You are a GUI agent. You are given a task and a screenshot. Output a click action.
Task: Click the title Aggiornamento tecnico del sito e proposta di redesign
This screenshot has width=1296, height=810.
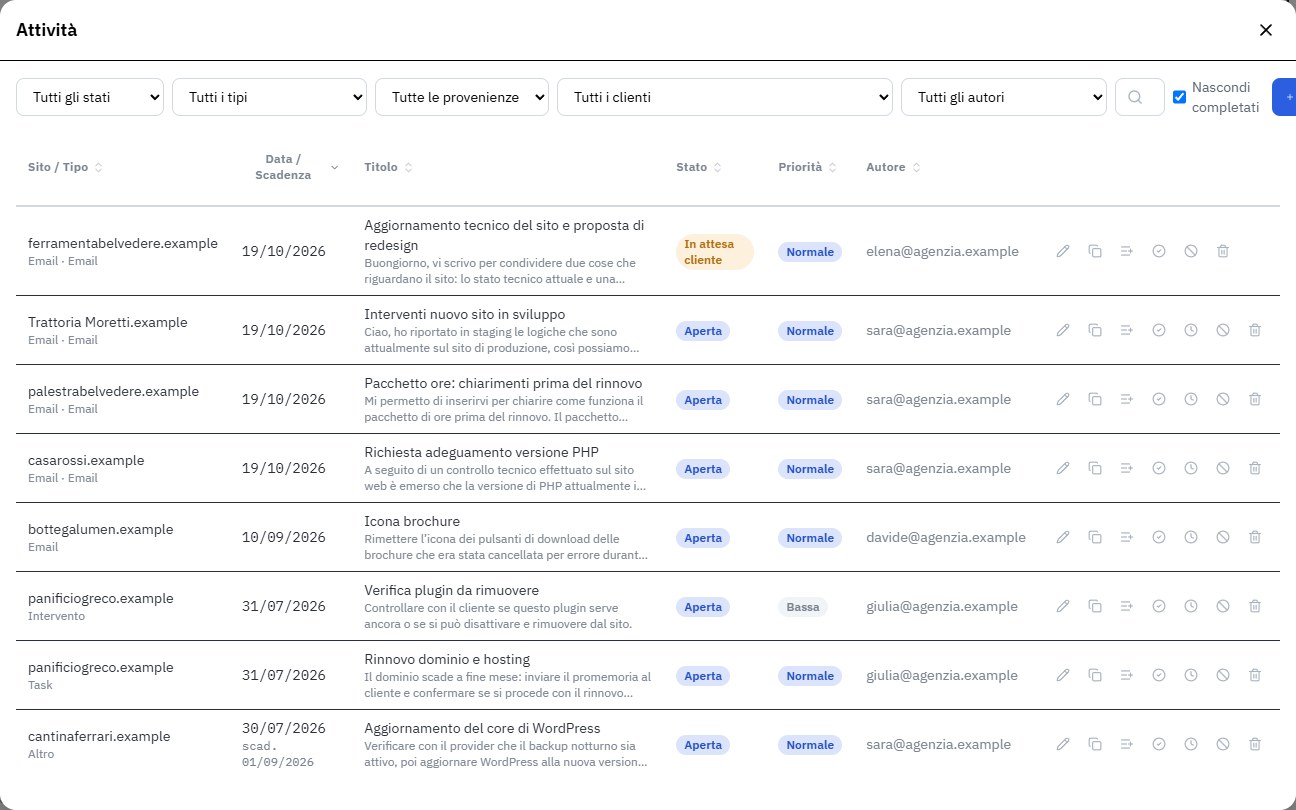click(x=504, y=234)
